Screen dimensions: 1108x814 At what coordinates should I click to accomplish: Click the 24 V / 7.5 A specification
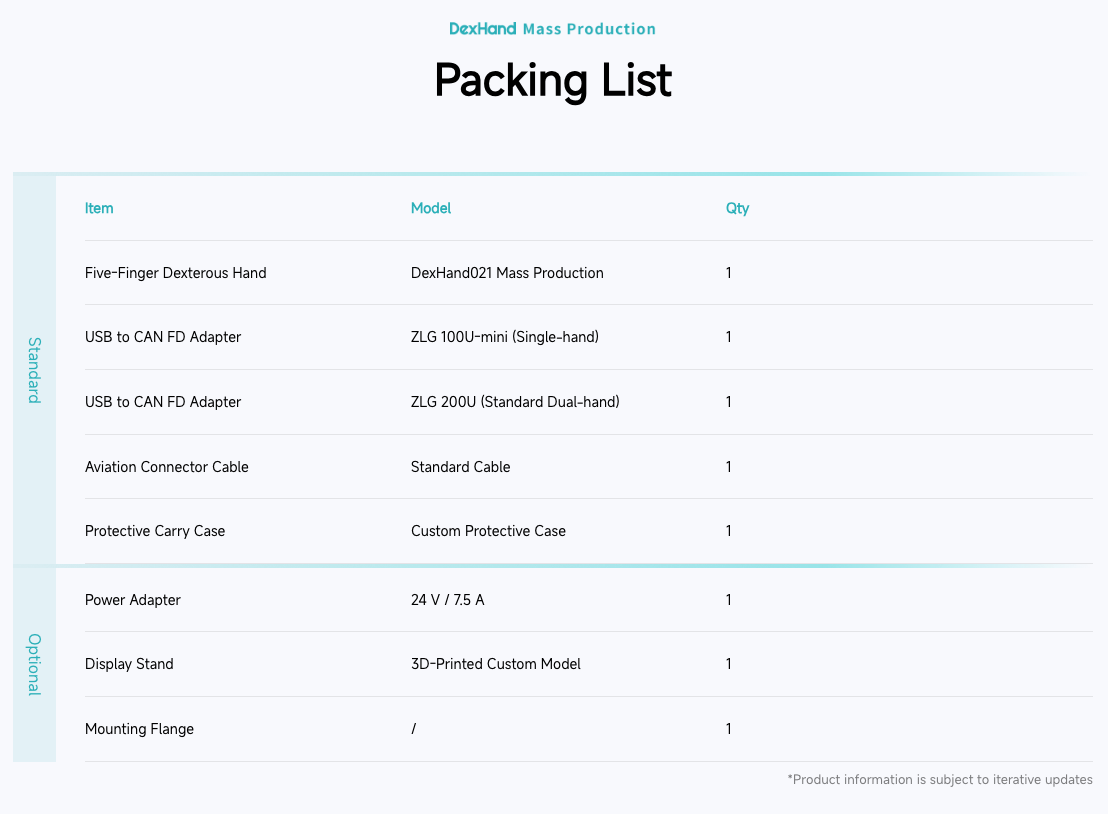447,600
